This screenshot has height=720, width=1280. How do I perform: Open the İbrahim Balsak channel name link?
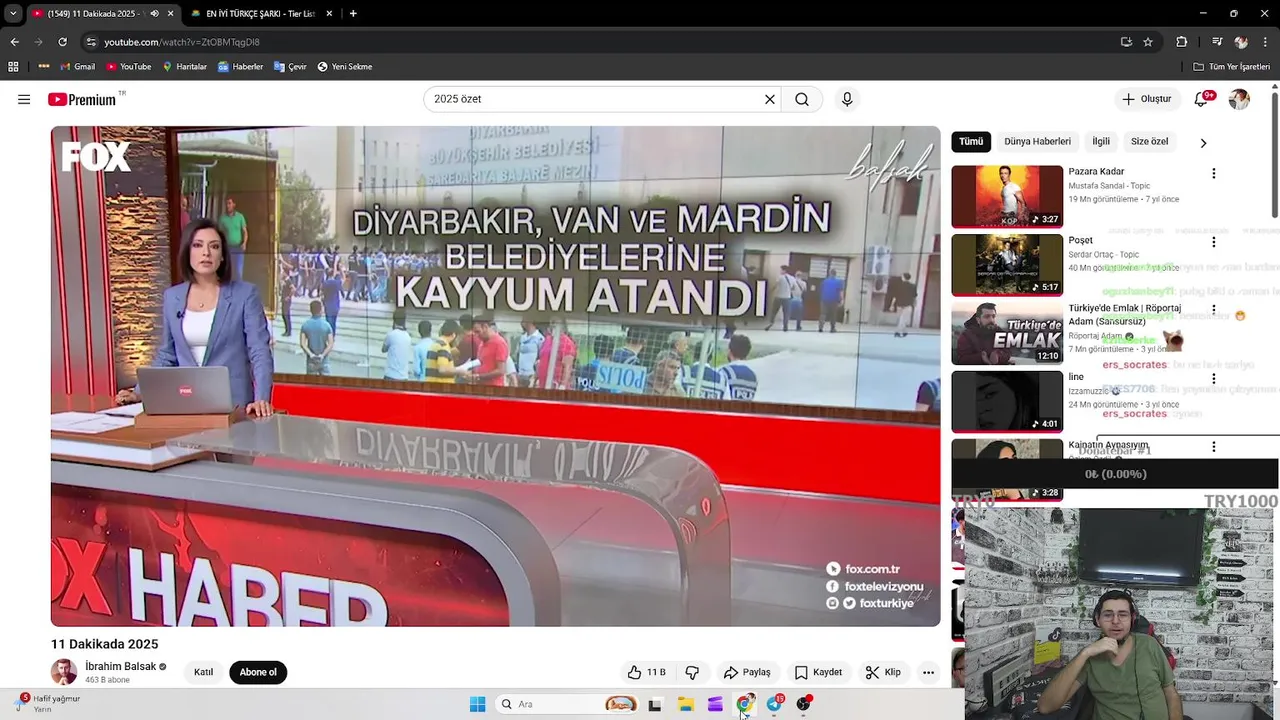[x=119, y=667]
